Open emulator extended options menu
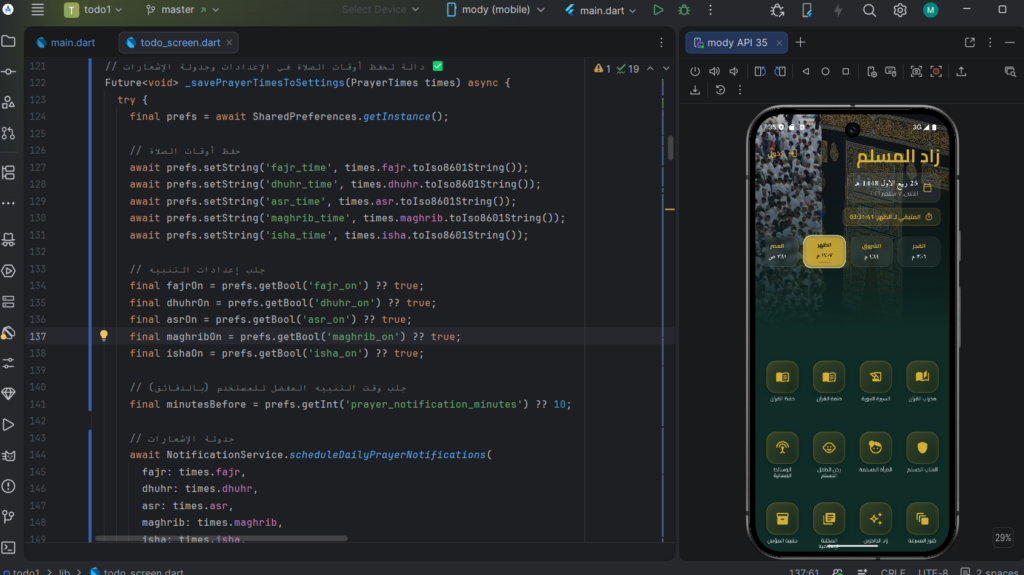The width and height of the screenshot is (1024, 575). point(740,90)
